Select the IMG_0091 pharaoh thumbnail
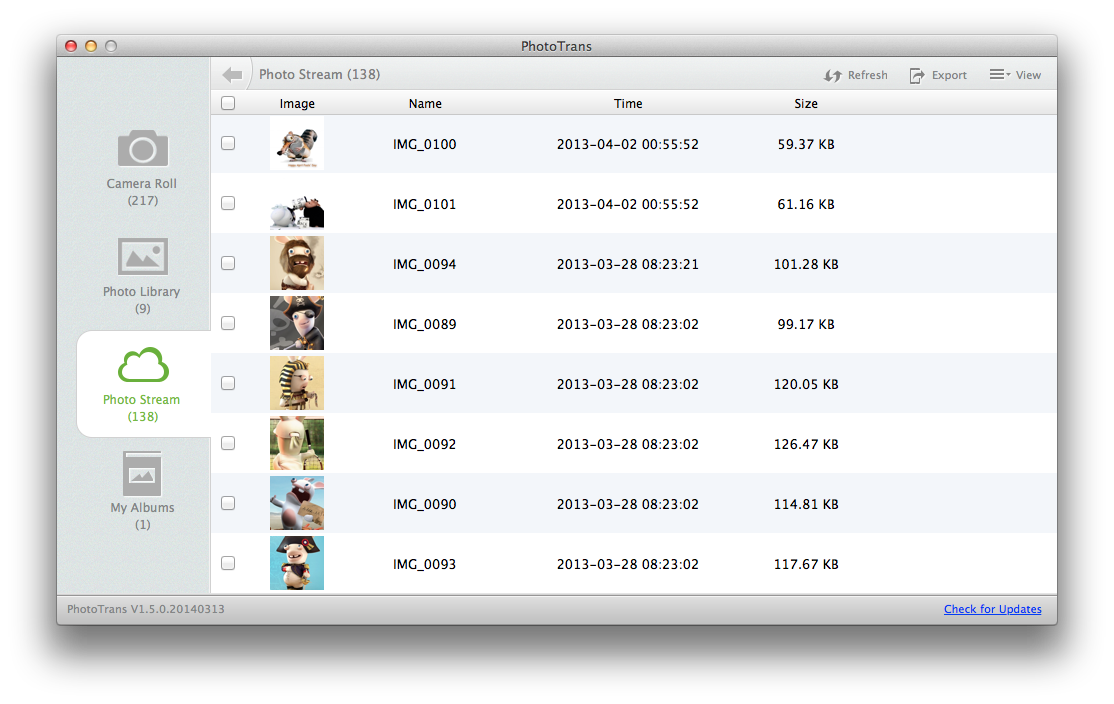 (x=297, y=384)
